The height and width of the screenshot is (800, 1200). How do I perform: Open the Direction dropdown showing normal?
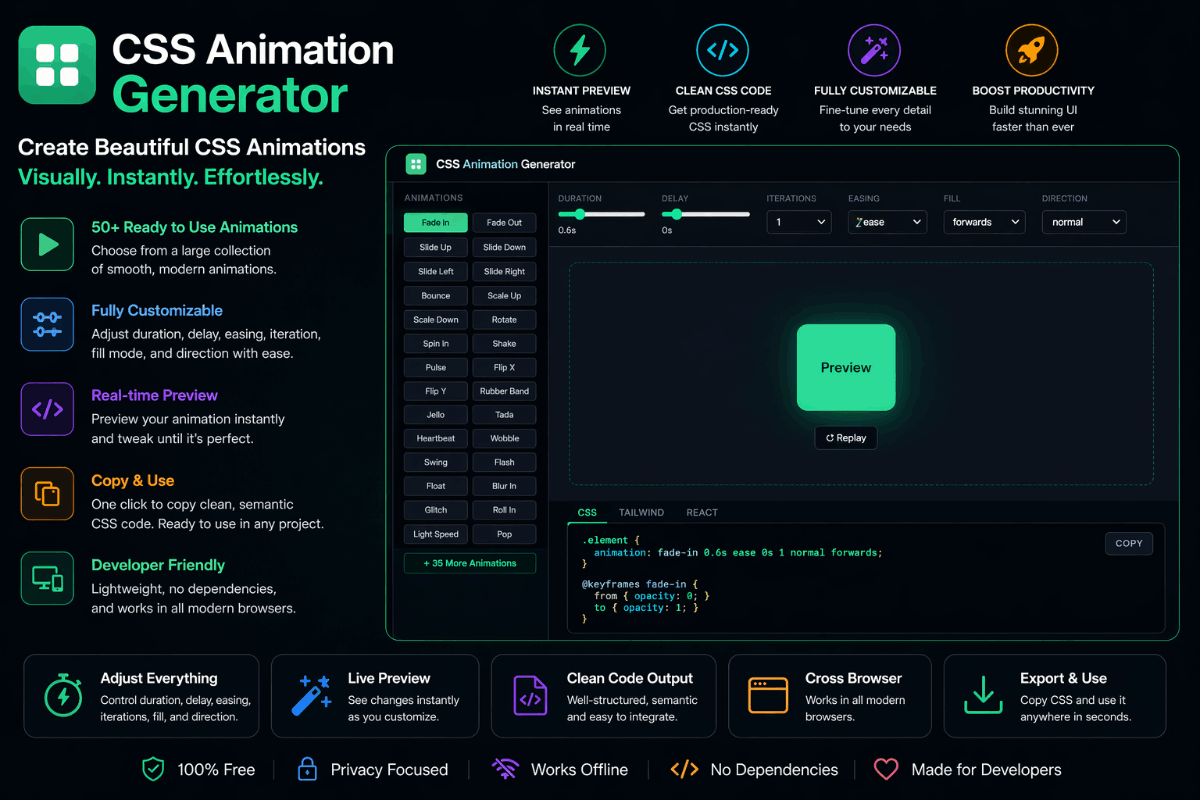click(x=1084, y=222)
